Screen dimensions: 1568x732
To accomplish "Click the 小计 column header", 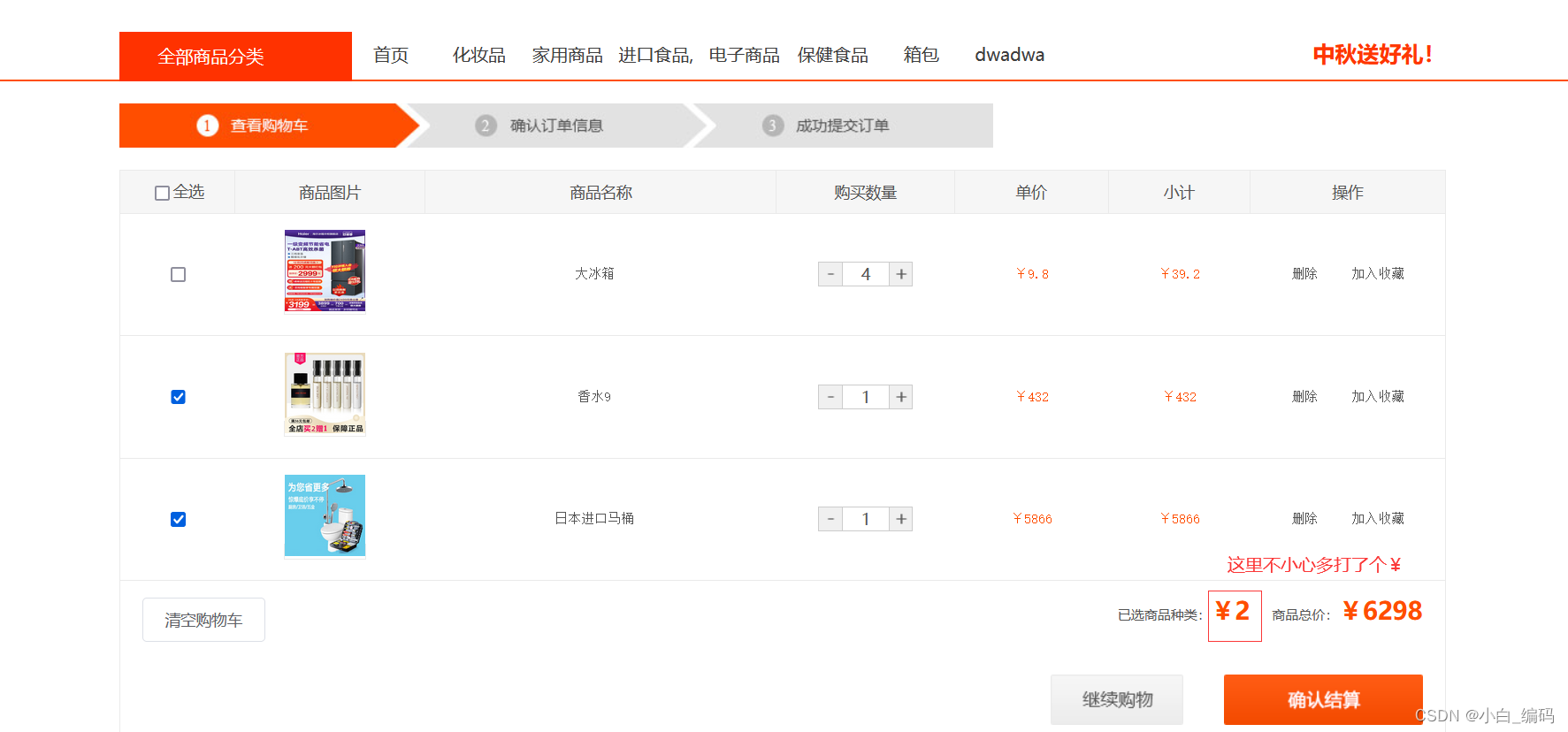I will pos(1179,193).
